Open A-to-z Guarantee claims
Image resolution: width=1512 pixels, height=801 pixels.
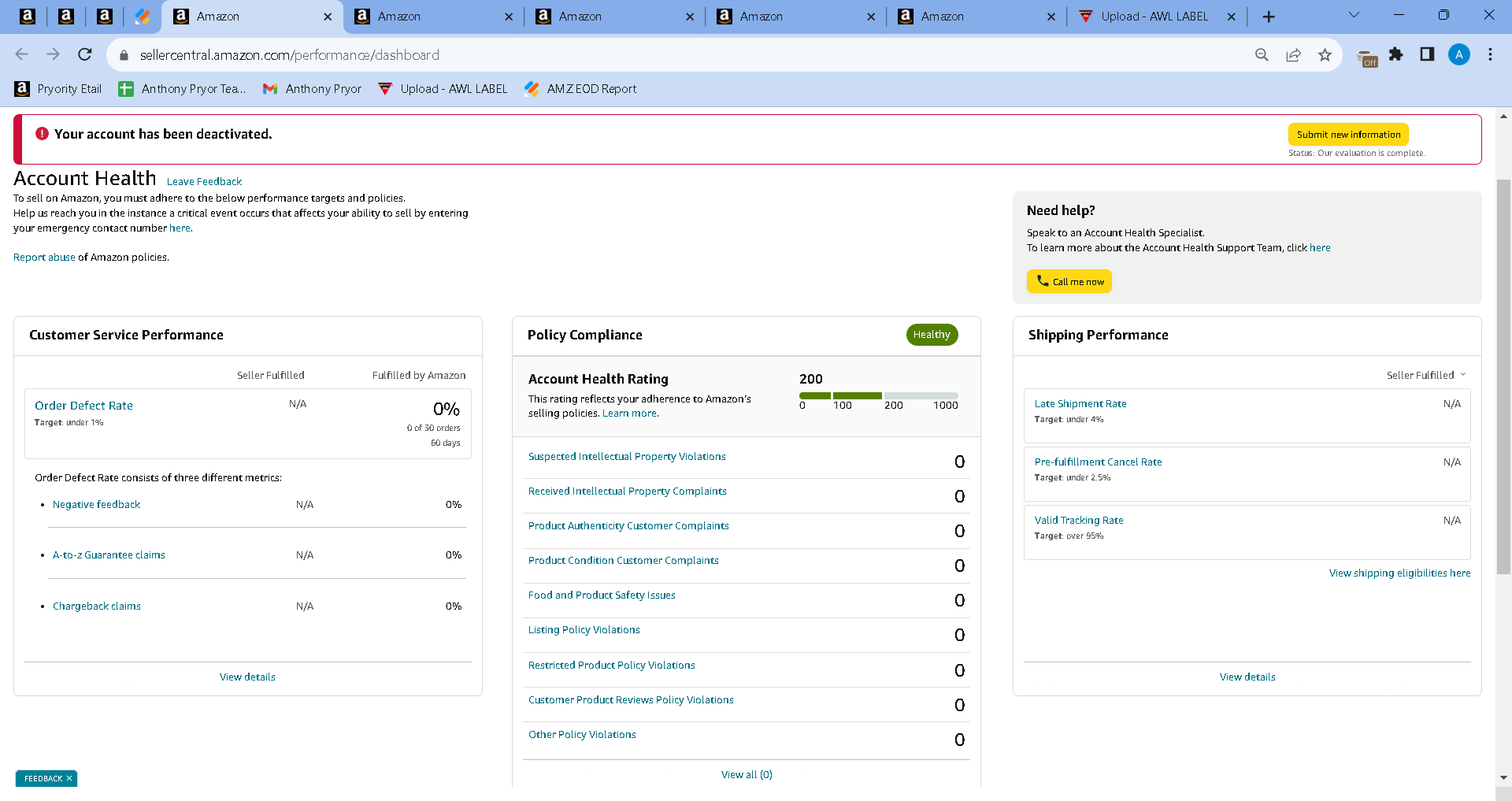coord(109,555)
